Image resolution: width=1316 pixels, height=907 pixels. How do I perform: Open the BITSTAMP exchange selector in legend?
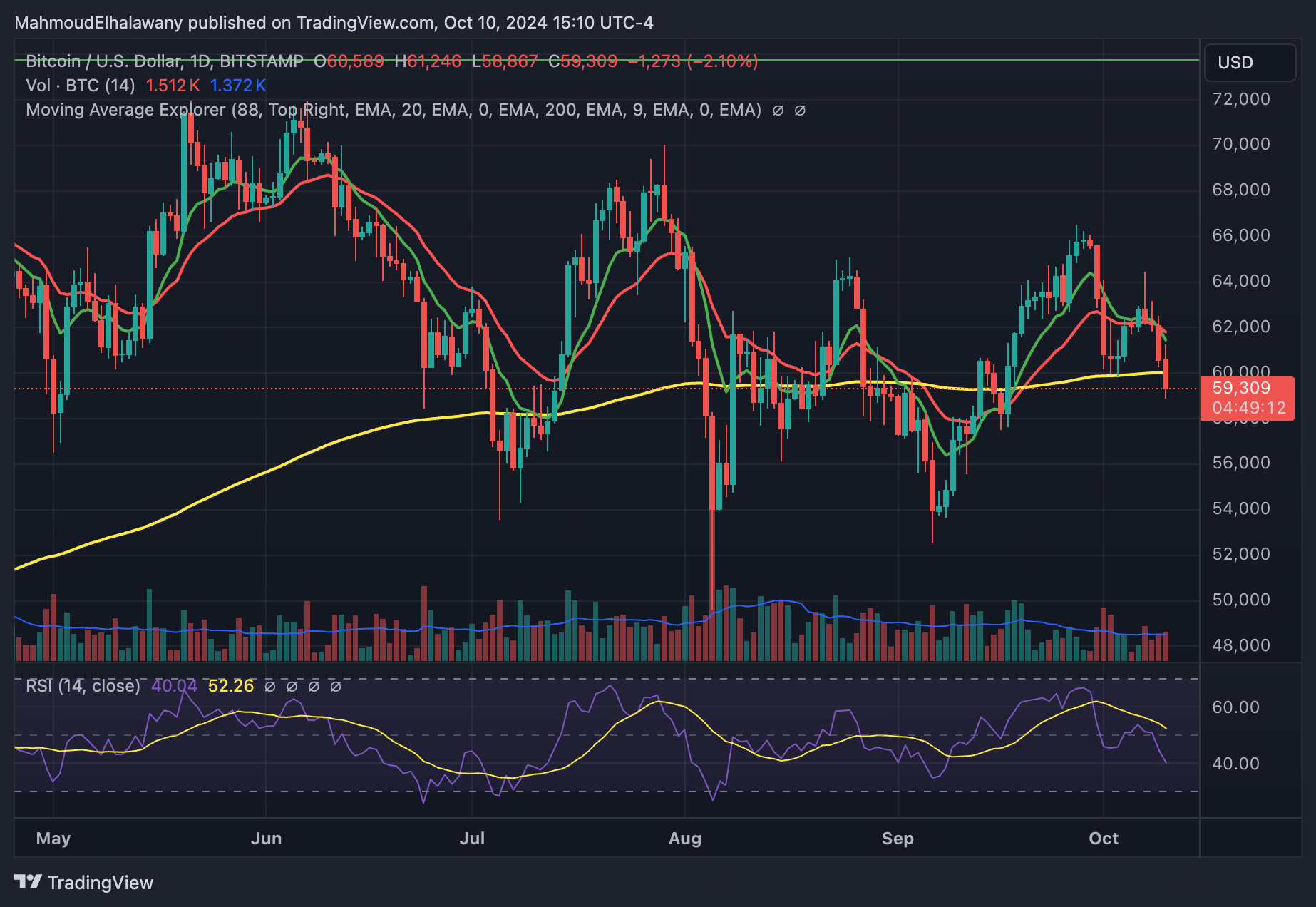(x=260, y=61)
